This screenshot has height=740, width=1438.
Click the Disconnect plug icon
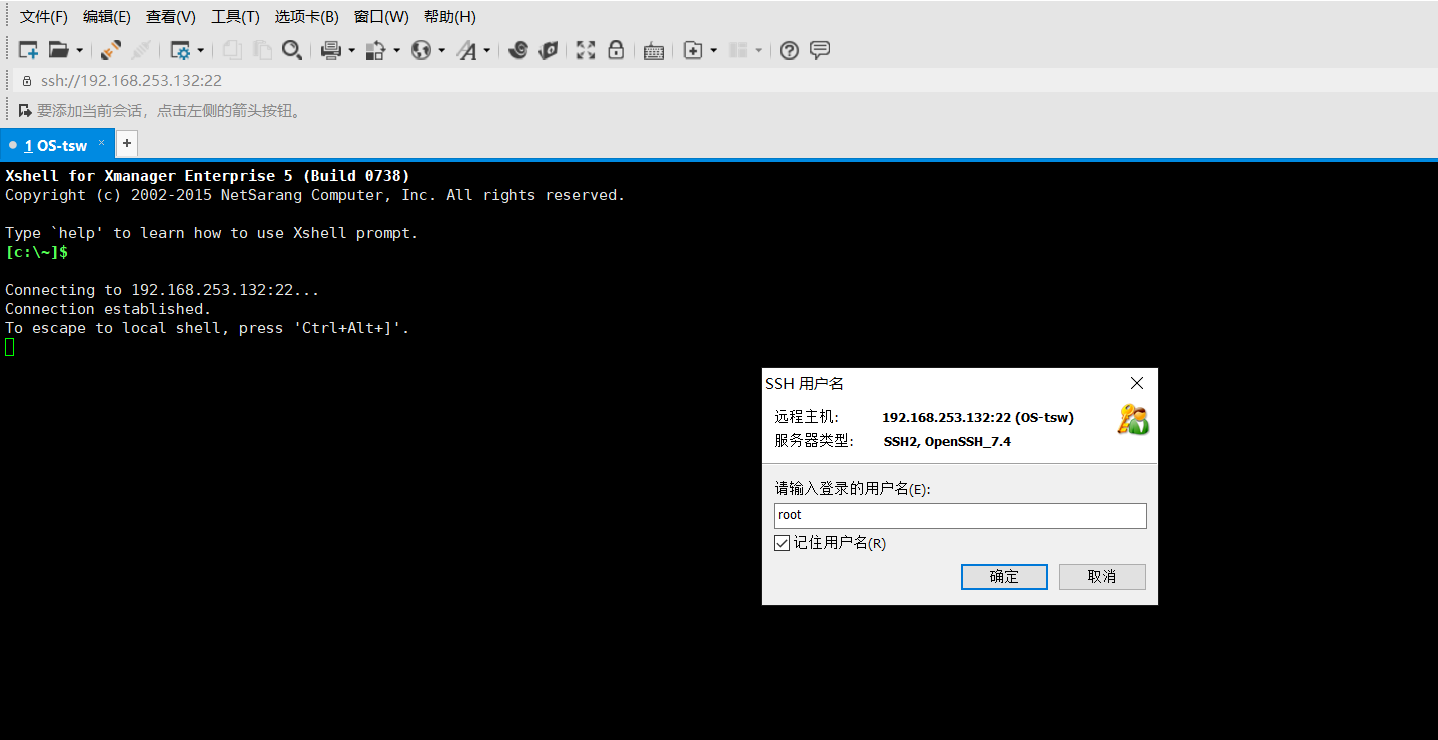[111, 50]
